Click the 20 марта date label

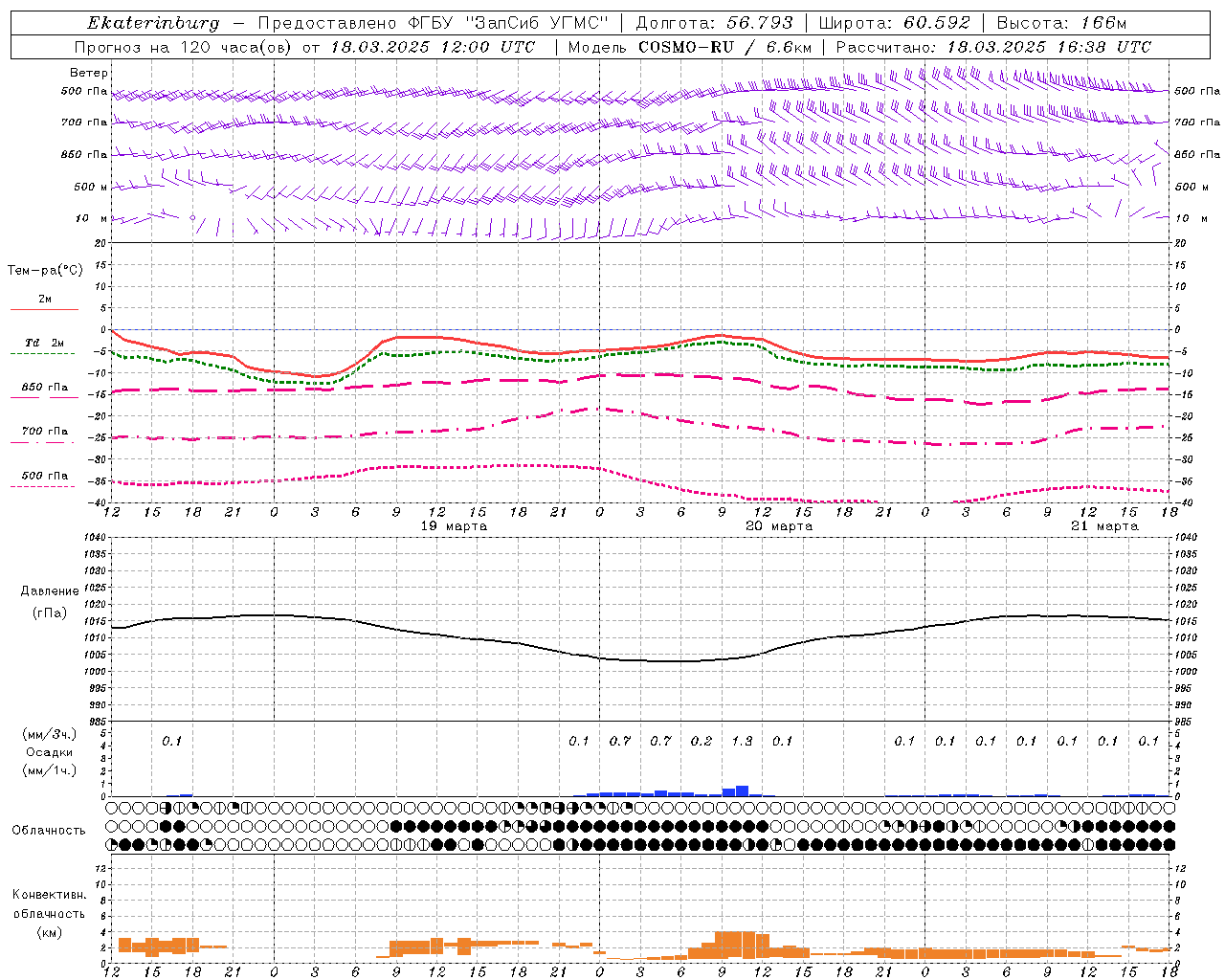point(779,526)
